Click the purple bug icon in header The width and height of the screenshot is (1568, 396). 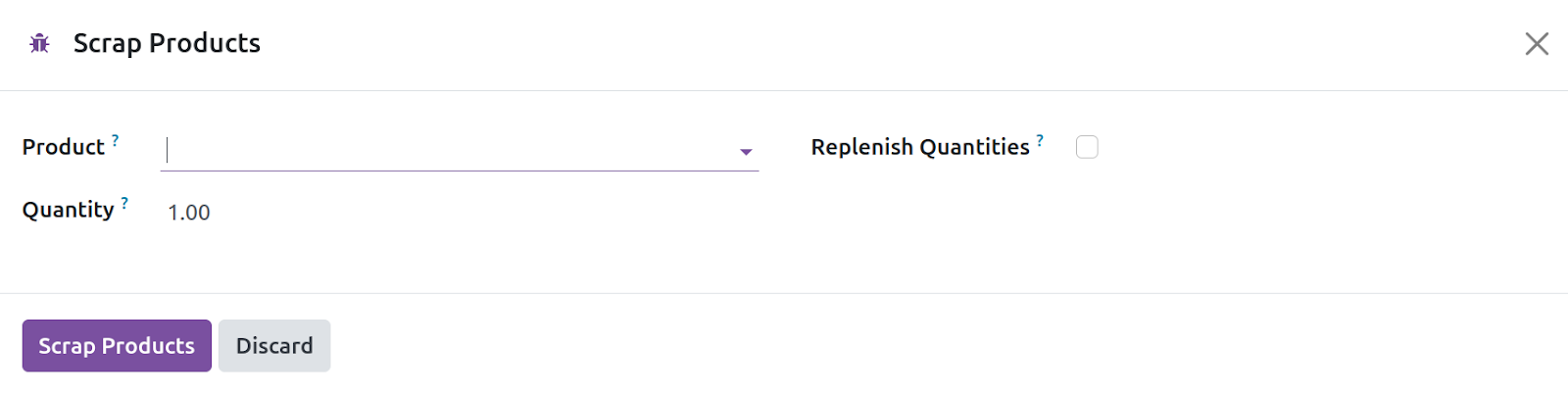pyautogui.click(x=39, y=43)
